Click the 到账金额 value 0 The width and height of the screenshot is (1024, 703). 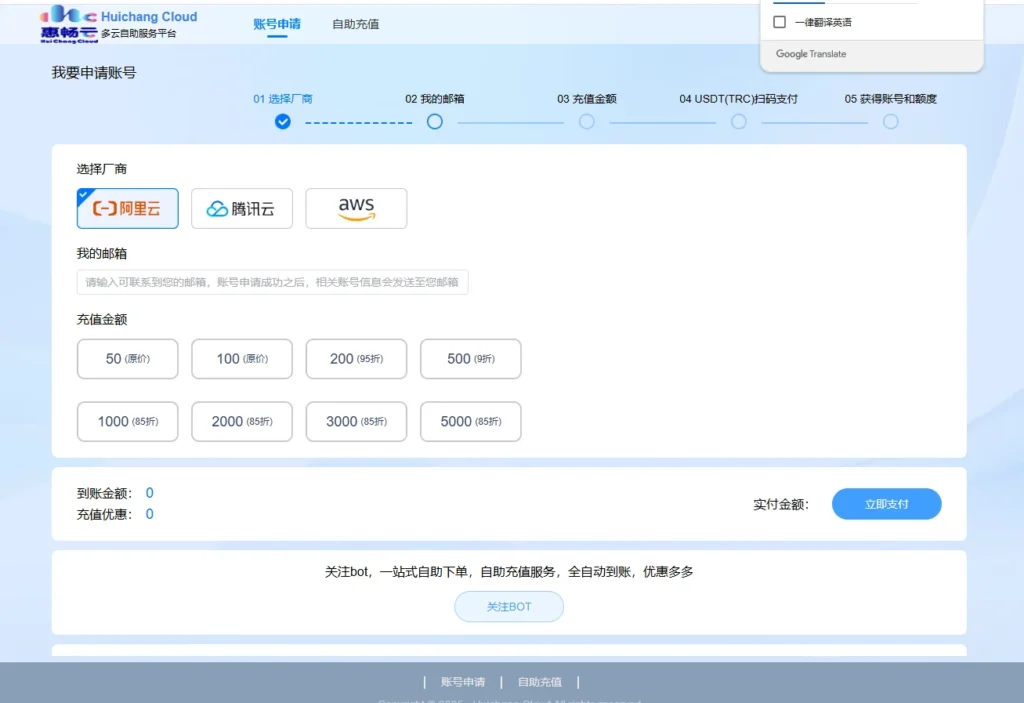150,493
